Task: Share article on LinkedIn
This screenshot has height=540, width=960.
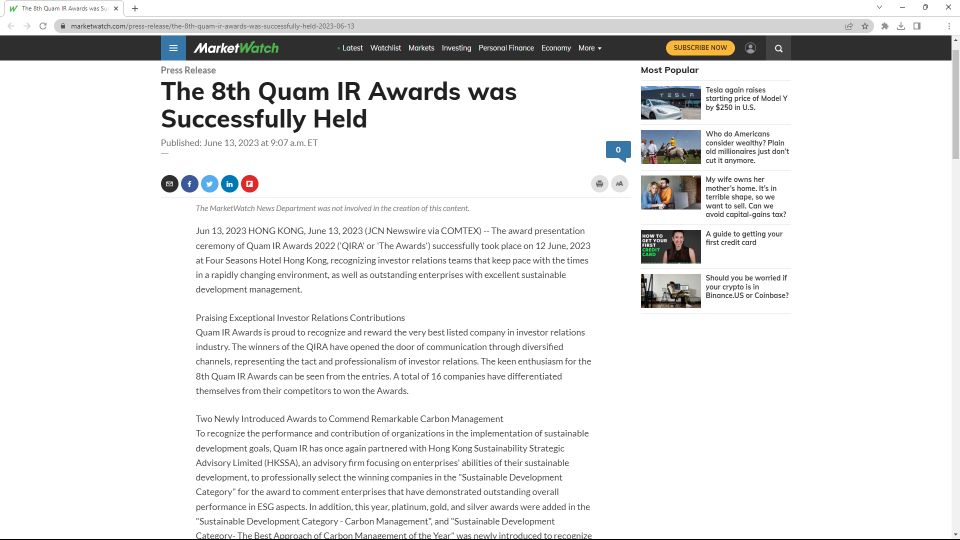Action: click(x=230, y=184)
